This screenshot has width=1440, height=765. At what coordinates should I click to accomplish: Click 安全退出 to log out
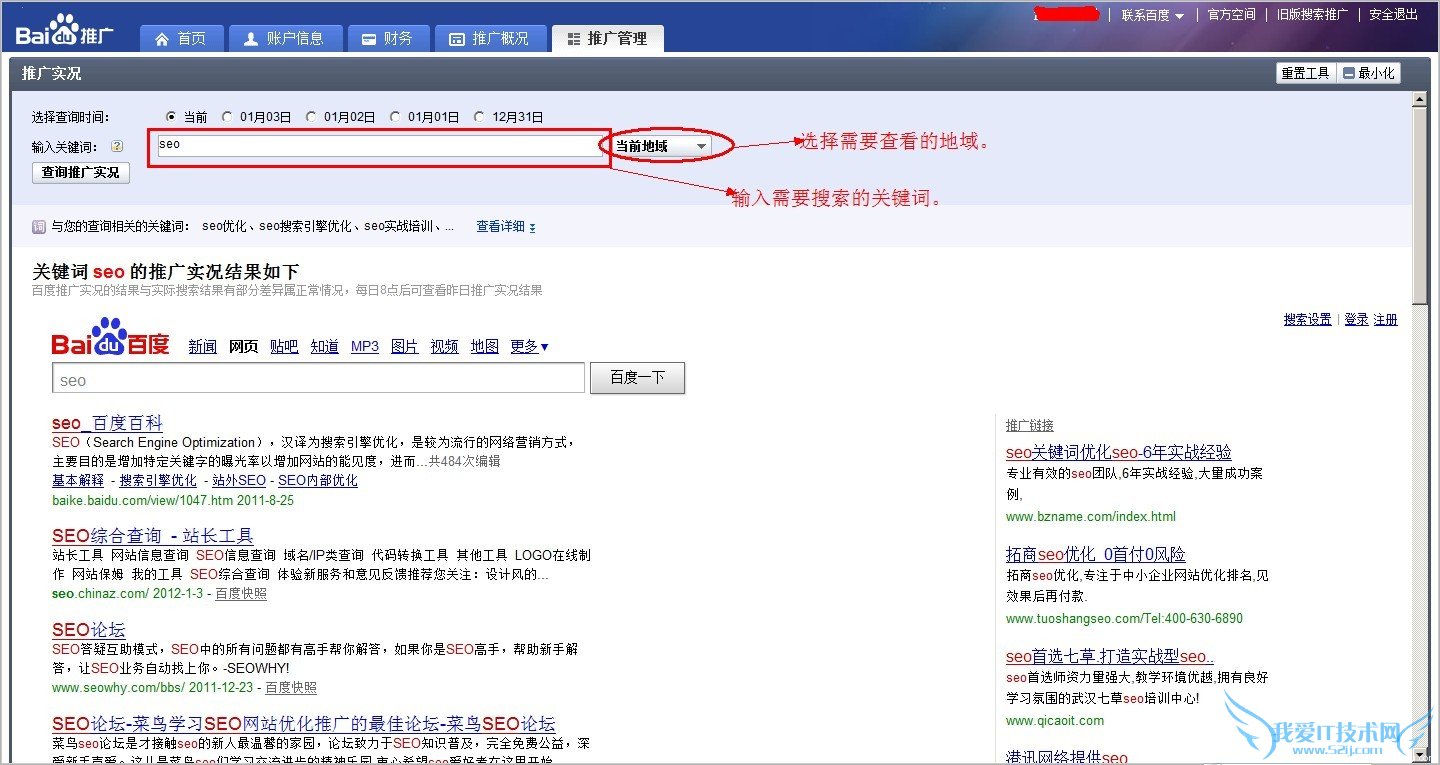pyautogui.click(x=1394, y=15)
